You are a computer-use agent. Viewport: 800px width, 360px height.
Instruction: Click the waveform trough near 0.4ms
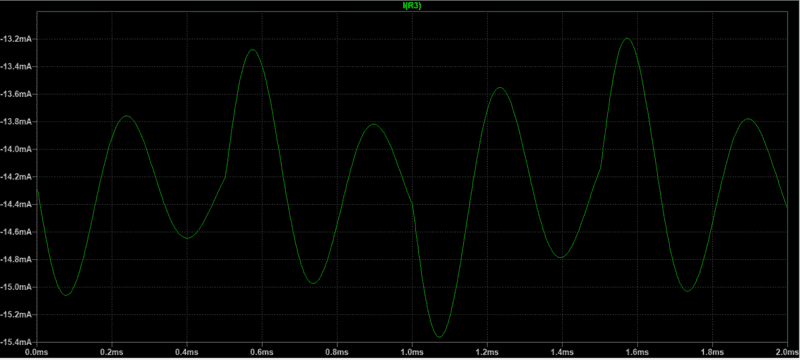point(188,238)
